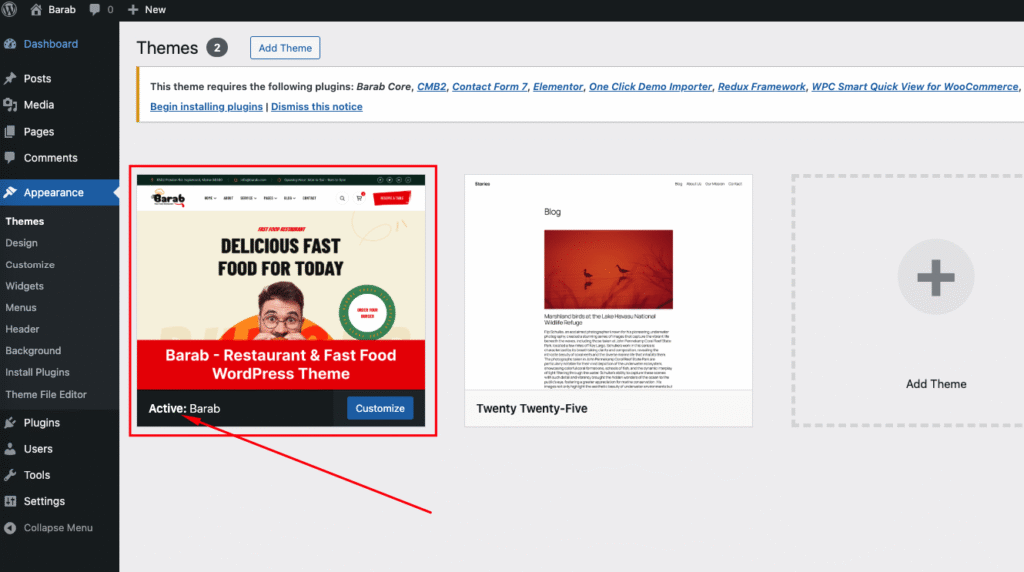The width and height of the screenshot is (1024, 572).
Task: Click the theme count badge 2
Action: (x=217, y=48)
